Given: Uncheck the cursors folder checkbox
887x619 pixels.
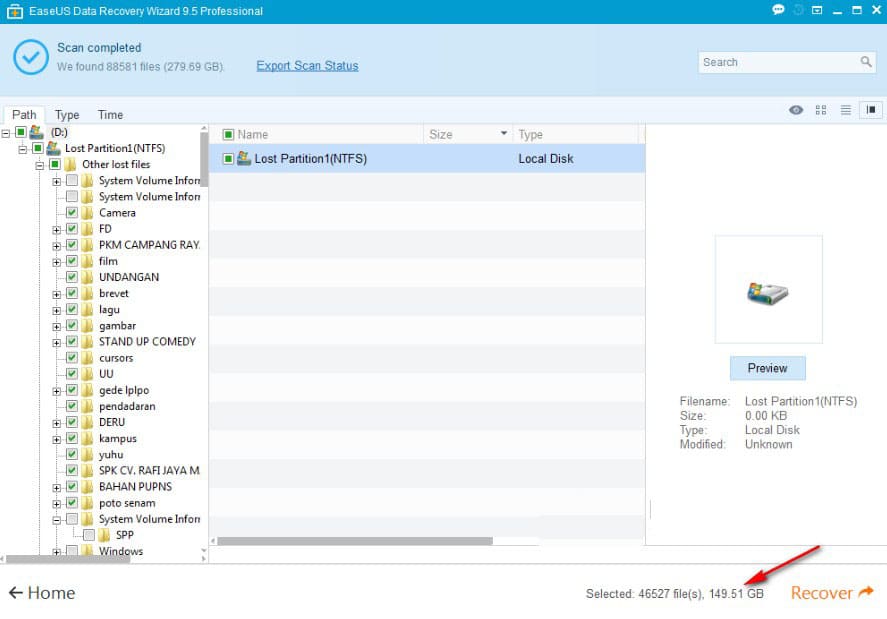Looking at the screenshot, I should [x=72, y=358].
